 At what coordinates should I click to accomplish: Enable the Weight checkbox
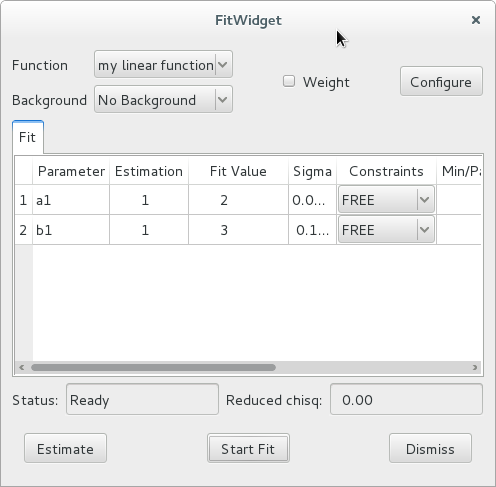pos(289,81)
